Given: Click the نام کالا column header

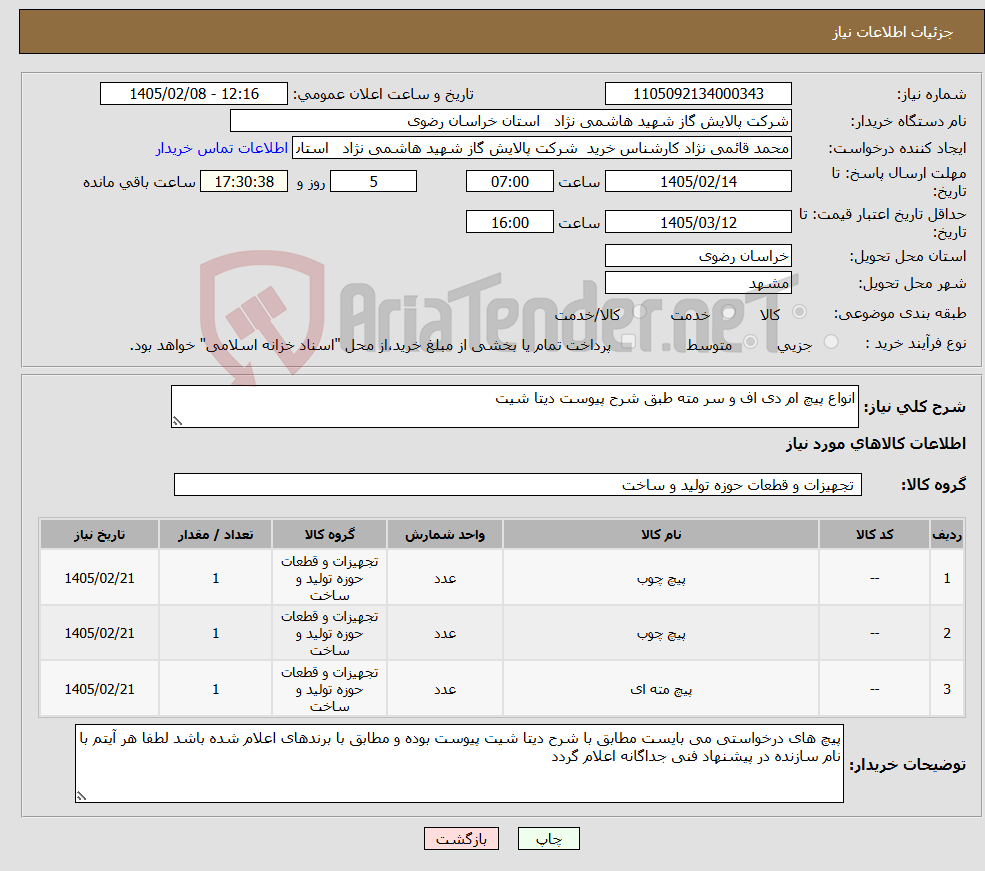Looking at the screenshot, I should point(661,534).
